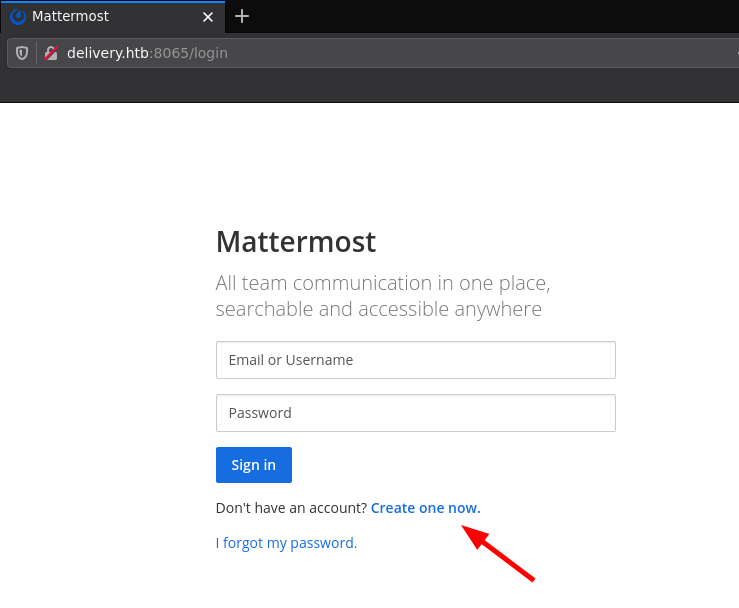Click the empty tab strip area right of plus
The height and width of the screenshot is (608, 739).
tap(500, 17)
